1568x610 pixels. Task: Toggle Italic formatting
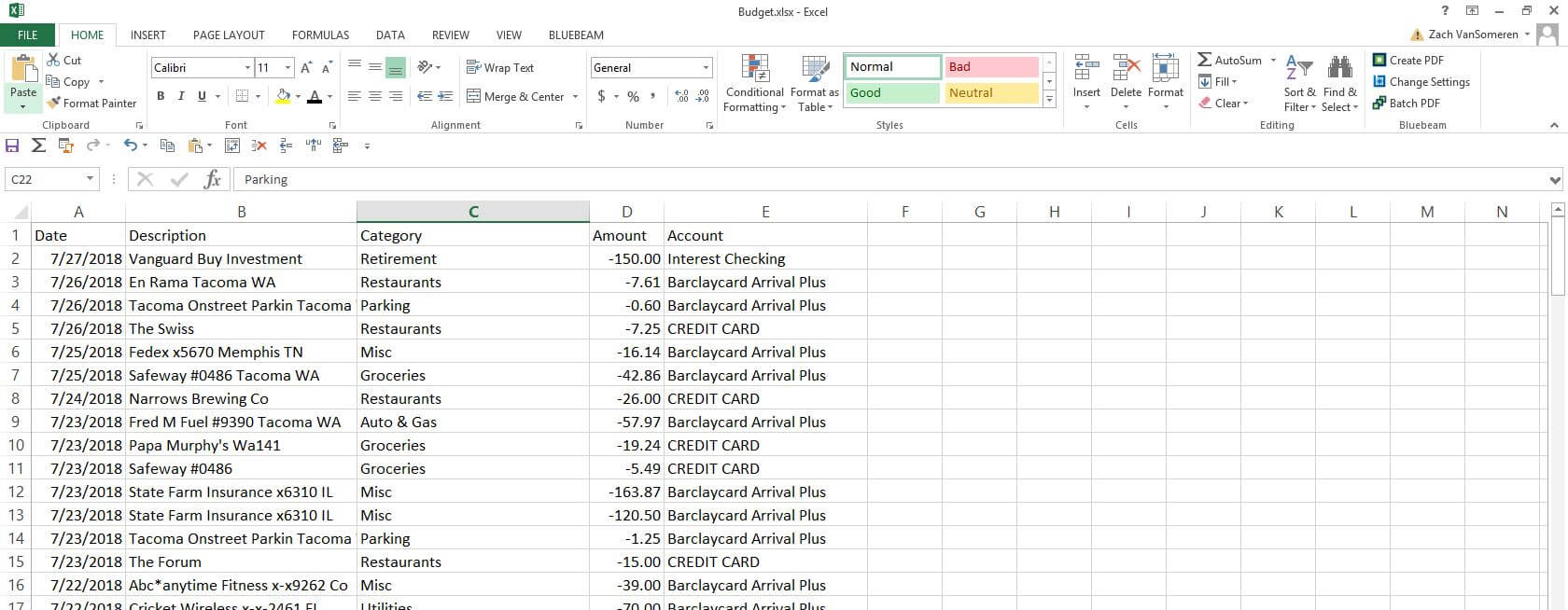click(x=181, y=96)
